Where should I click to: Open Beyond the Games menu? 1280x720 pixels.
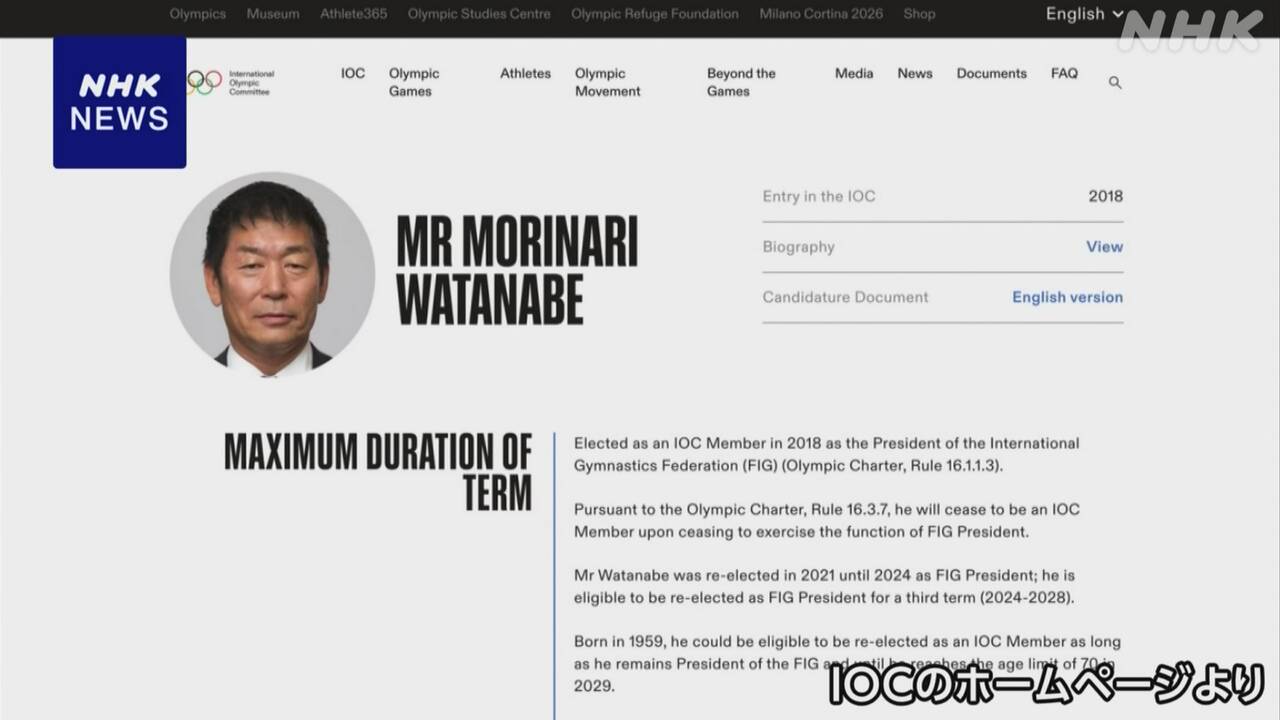(741, 82)
